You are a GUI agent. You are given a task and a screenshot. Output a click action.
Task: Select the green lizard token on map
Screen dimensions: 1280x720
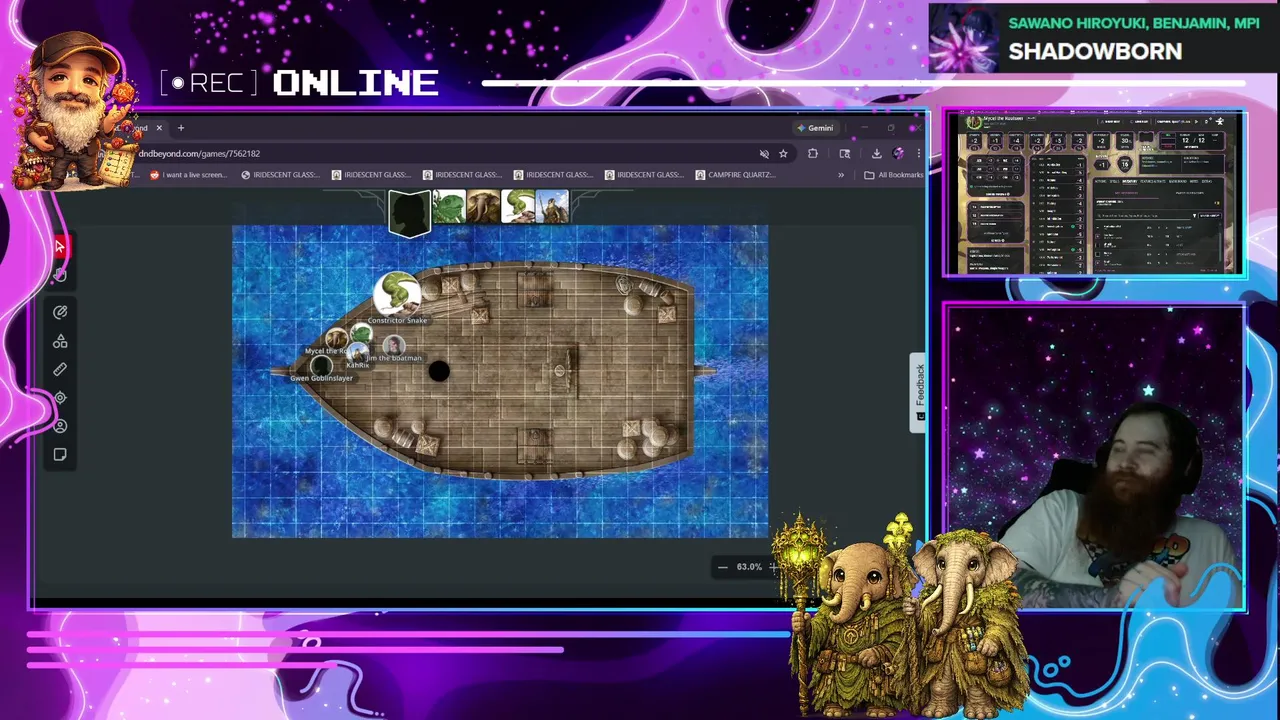pyautogui.click(x=361, y=333)
